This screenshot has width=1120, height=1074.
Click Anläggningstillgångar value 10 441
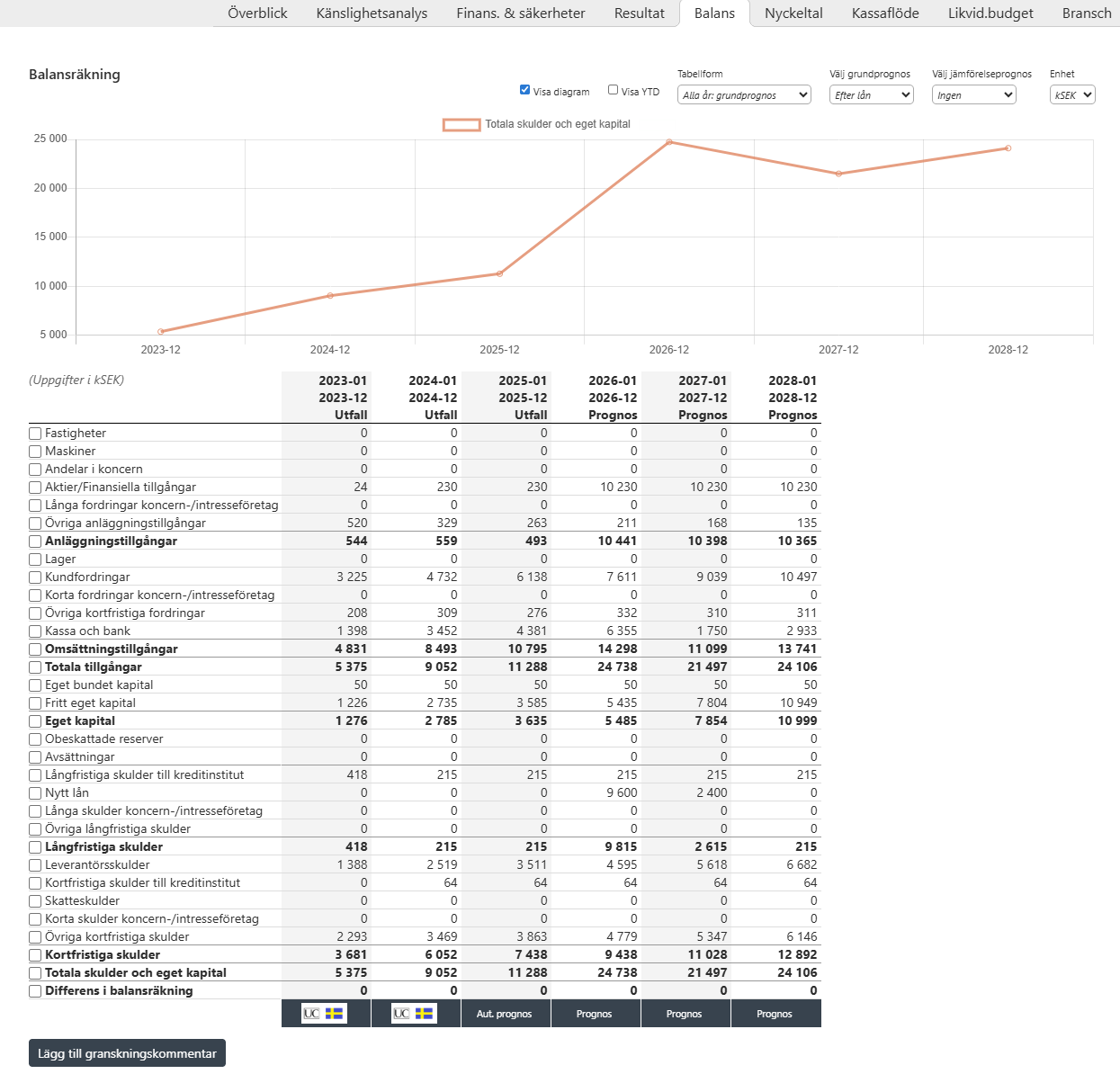tap(617, 541)
